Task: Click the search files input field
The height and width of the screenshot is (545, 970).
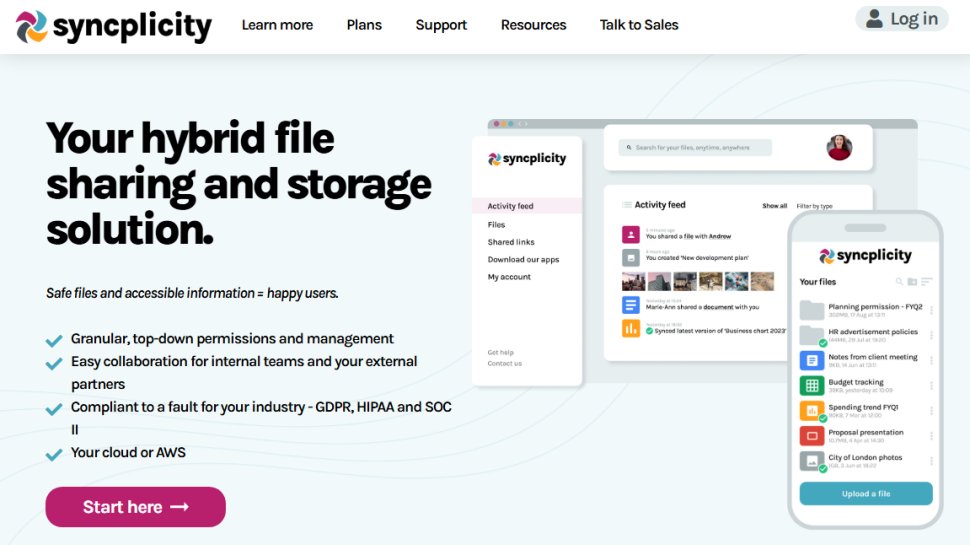Action: pyautogui.click(x=695, y=147)
